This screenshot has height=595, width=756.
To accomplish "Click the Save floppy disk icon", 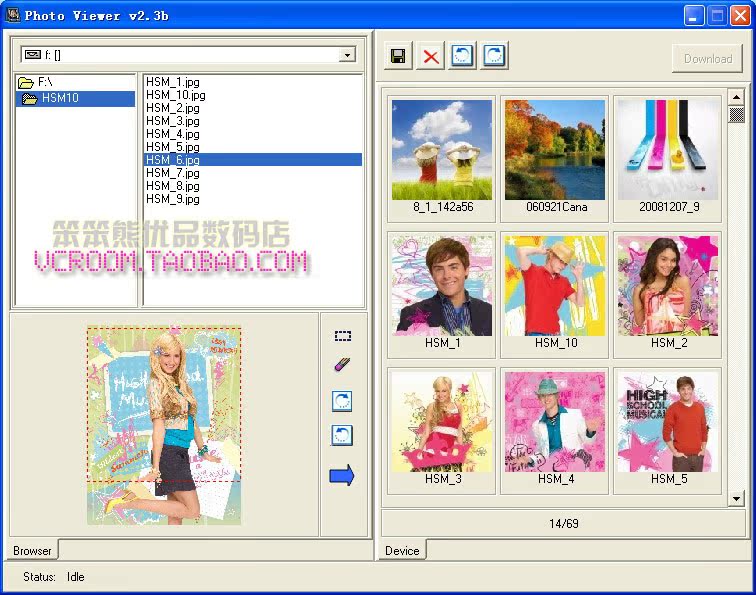I will [398, 56].
